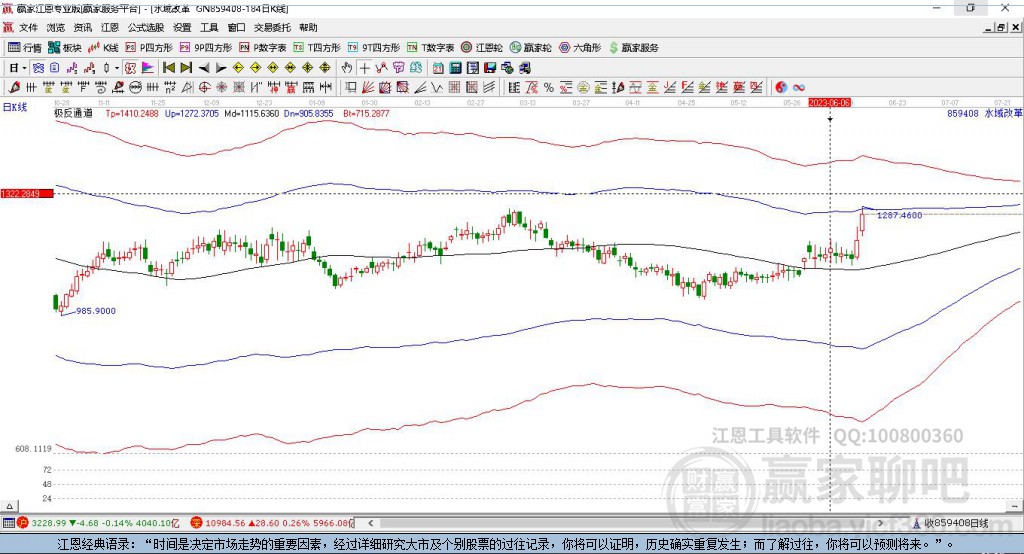Click the Shenzhen index 10984.56 status
The height and width of the screenshot is (554, 1024).
click(272, 523)
